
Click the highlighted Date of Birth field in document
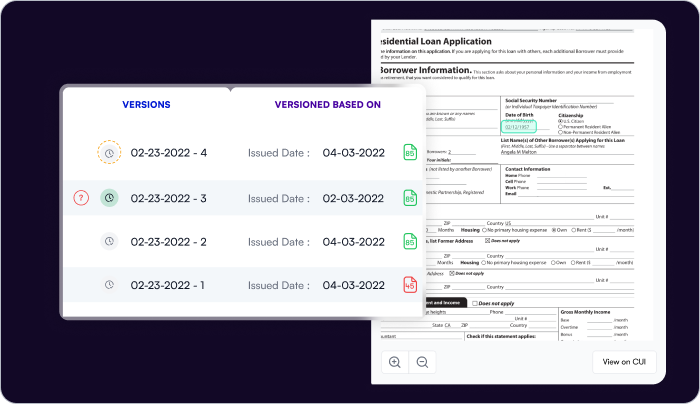pyautogui.click(x=518, y=127)
